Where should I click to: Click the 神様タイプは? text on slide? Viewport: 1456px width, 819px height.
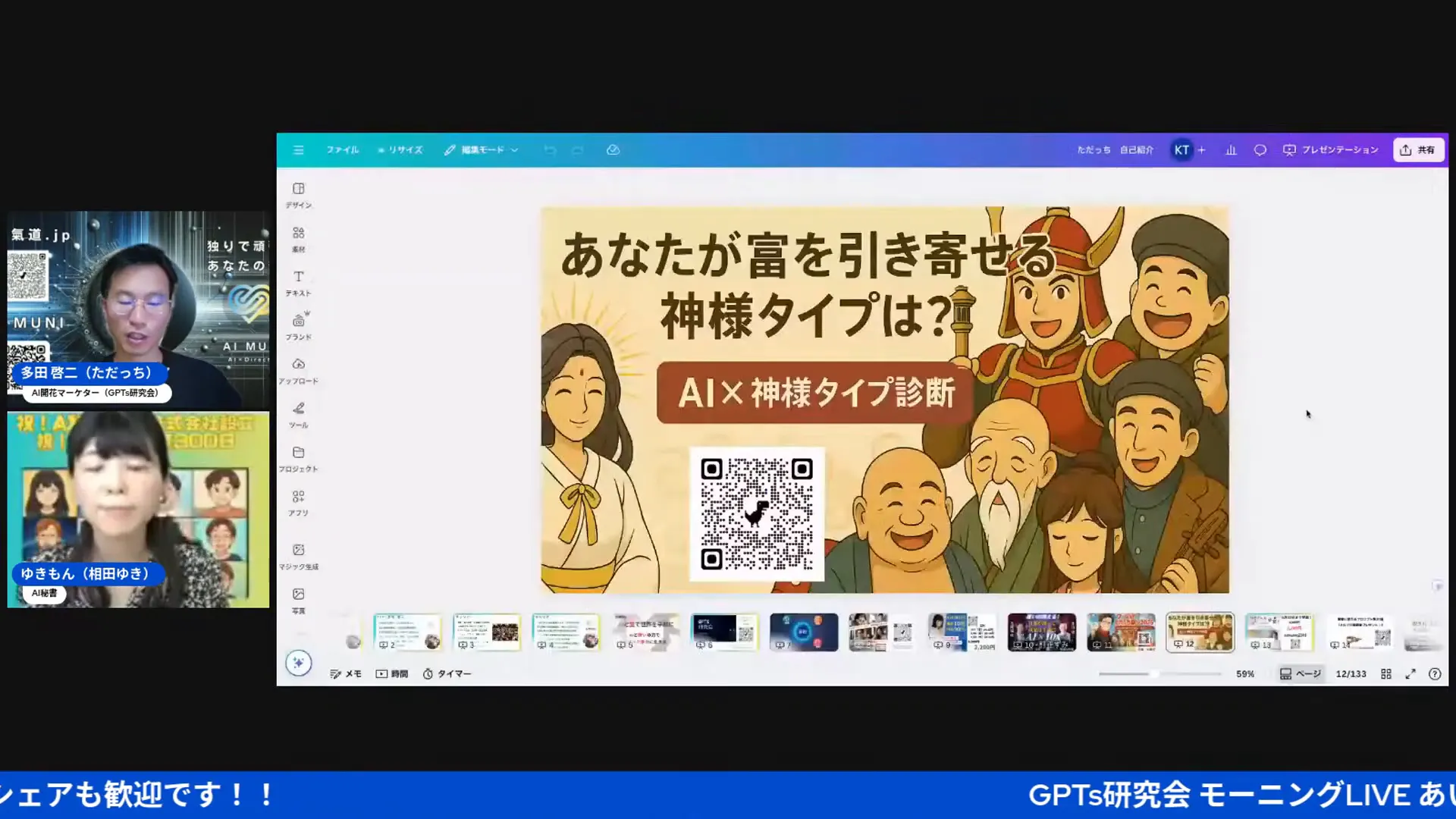pyautogui.click(x=805, y=315)
